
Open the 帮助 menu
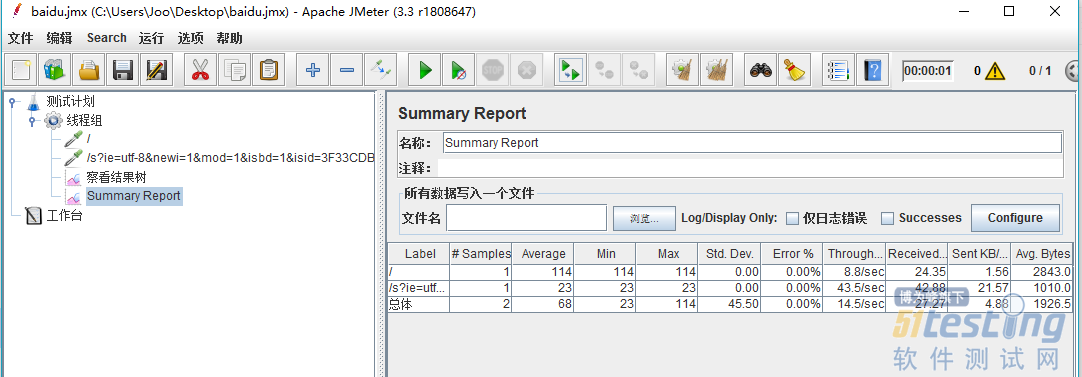coord(229,38)
